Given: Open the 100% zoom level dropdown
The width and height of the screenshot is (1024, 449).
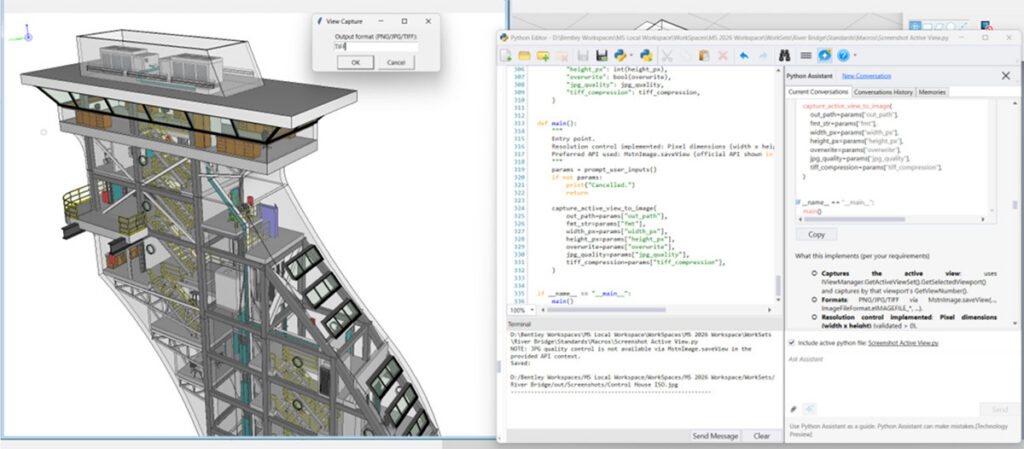Looking at the screenshot, I should 523,311.
